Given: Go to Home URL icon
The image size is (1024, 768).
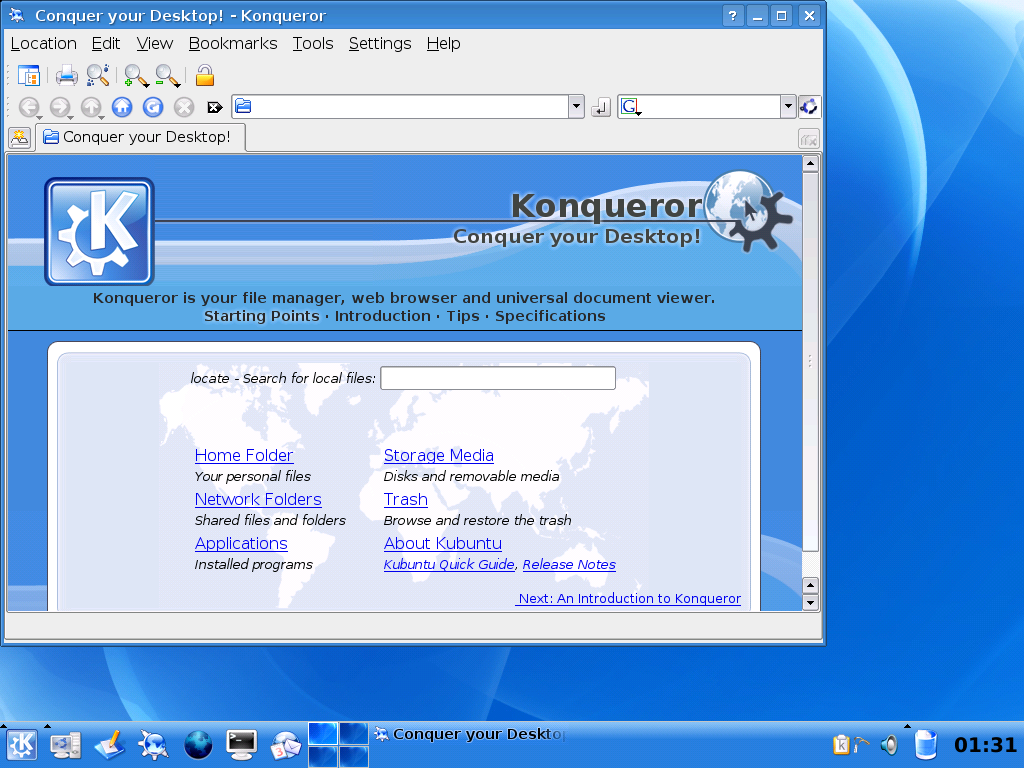Looking at the screenshot, I should [122, 107].
